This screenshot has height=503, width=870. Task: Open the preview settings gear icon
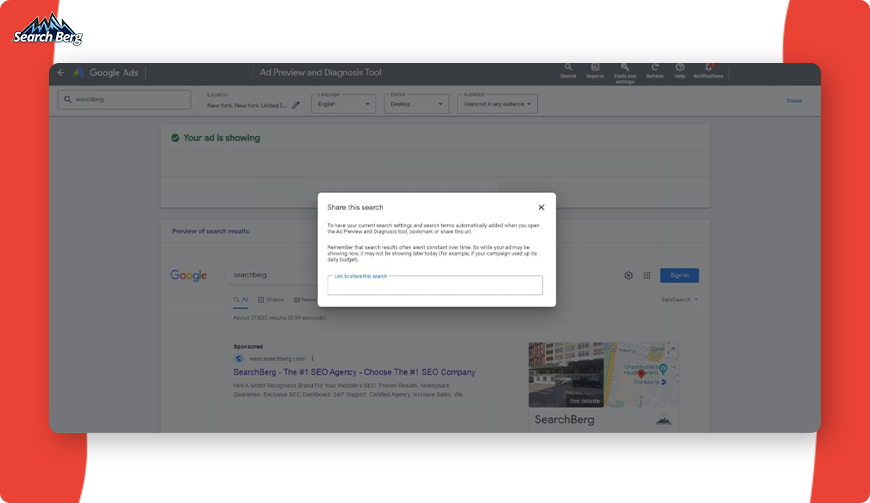(x=628, y=276)
